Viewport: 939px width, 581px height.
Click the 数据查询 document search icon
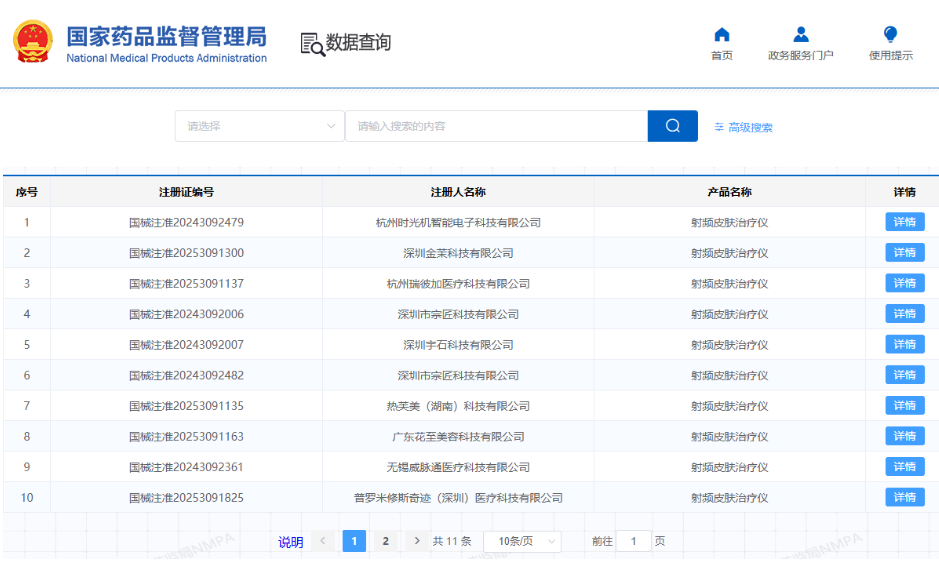coord(313,43)
